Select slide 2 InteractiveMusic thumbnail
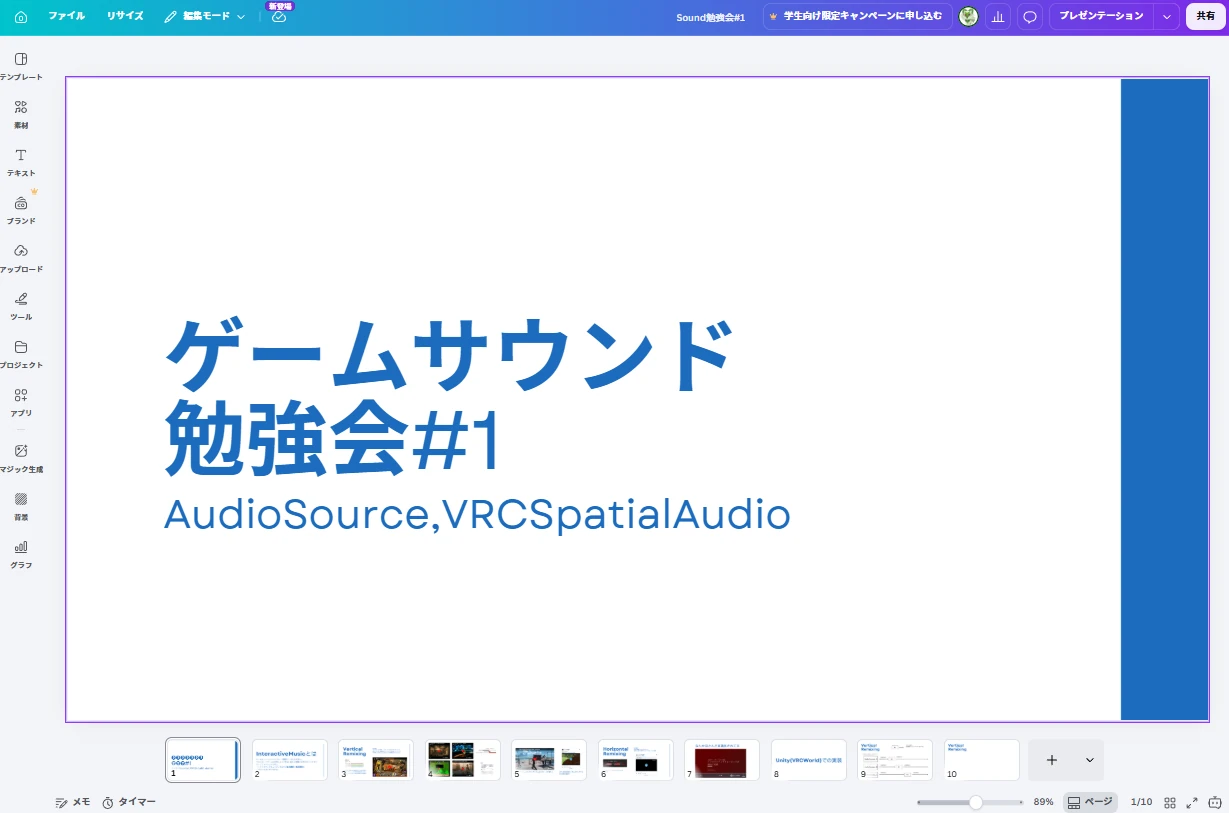 coord(289,760)
